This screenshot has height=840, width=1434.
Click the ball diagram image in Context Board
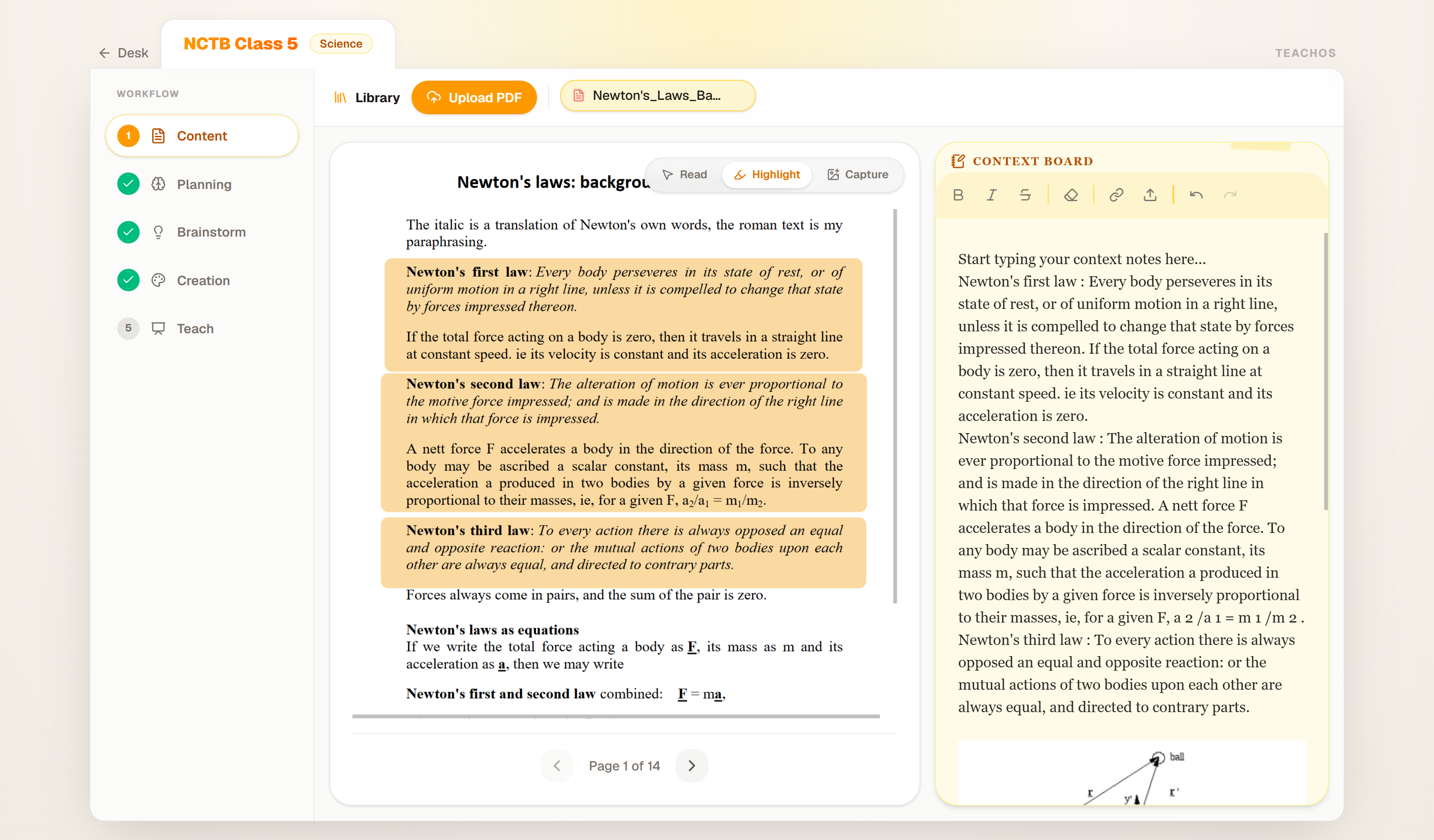[x=1131, y=772]
